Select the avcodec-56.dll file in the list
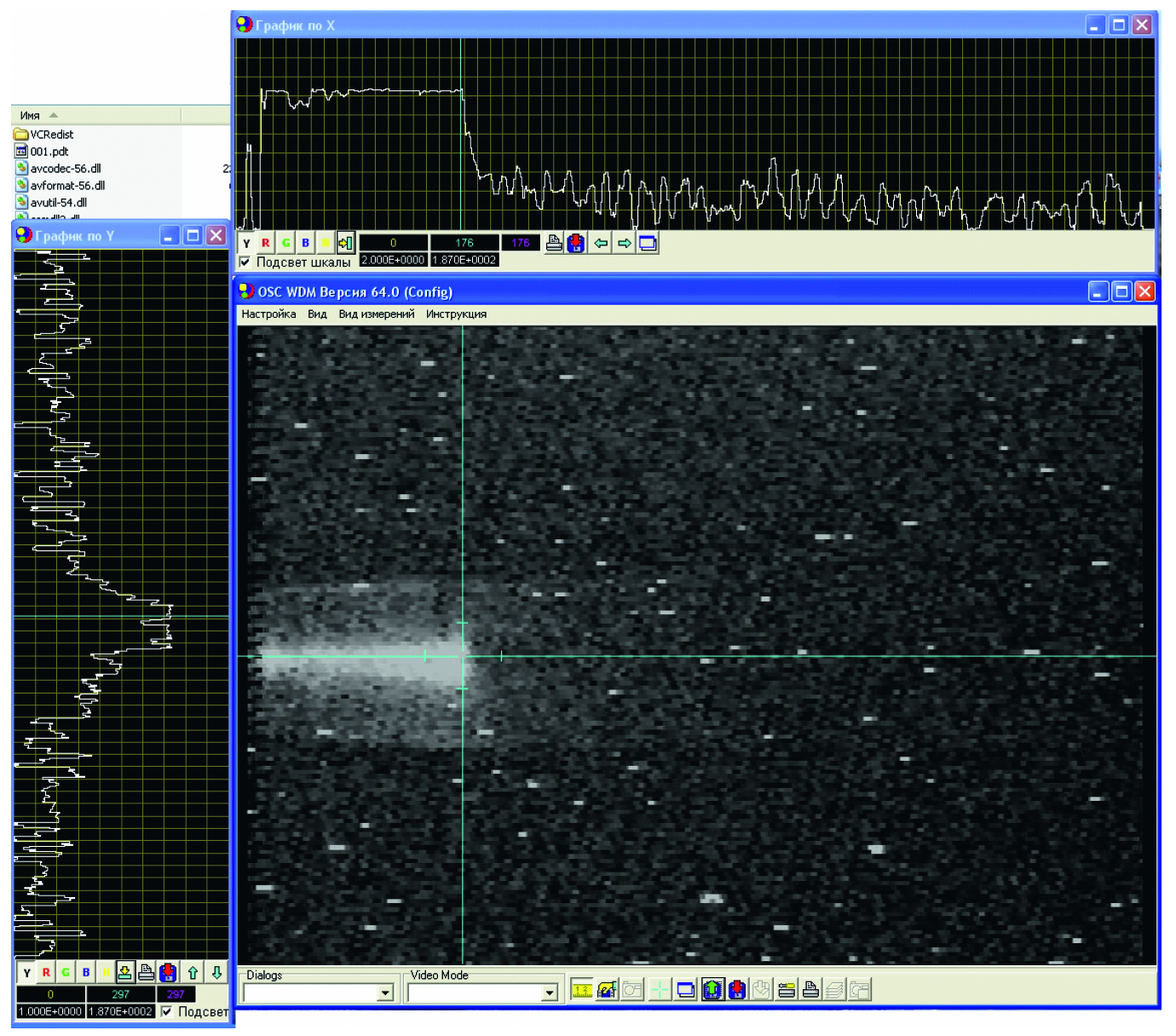The height and width of the screenshot is (1036, 1176). pos(65,169)
